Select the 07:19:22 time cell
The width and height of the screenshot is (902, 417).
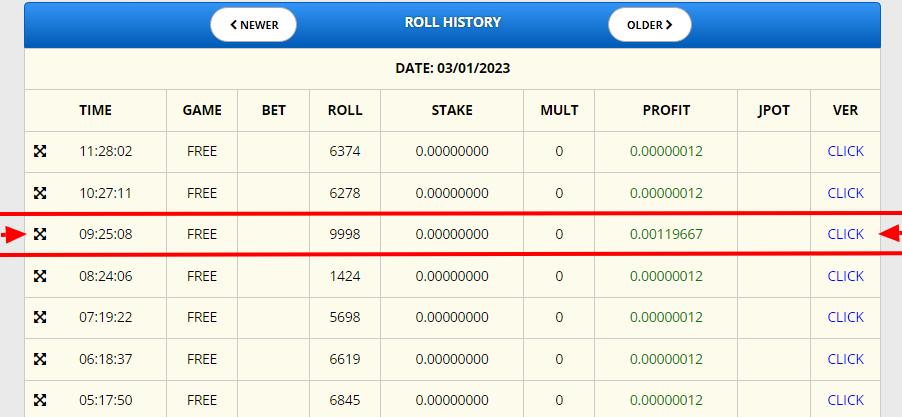point(106,317)
